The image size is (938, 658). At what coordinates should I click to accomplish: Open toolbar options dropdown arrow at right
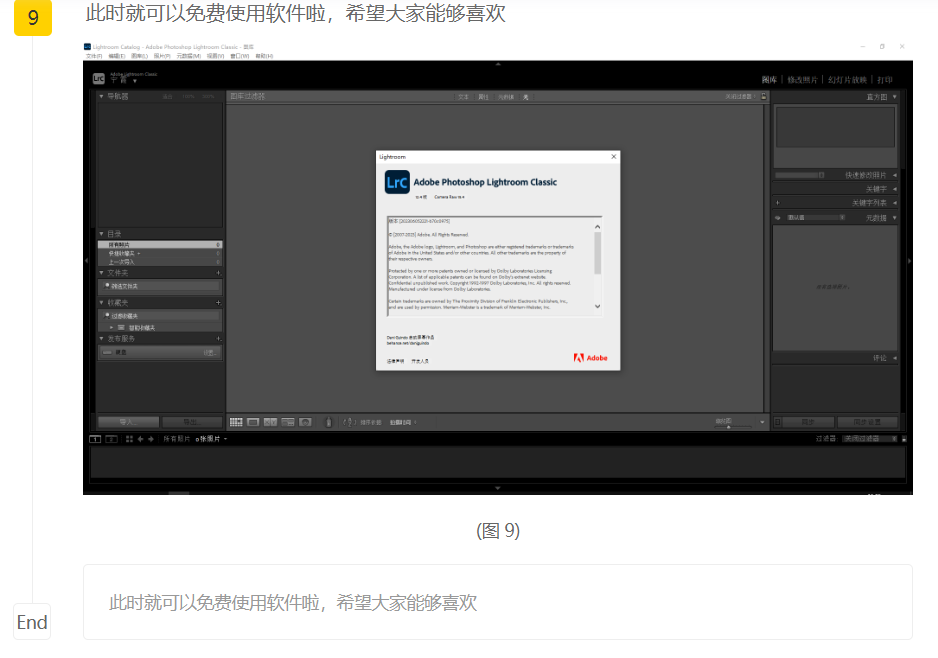(762, 422)
